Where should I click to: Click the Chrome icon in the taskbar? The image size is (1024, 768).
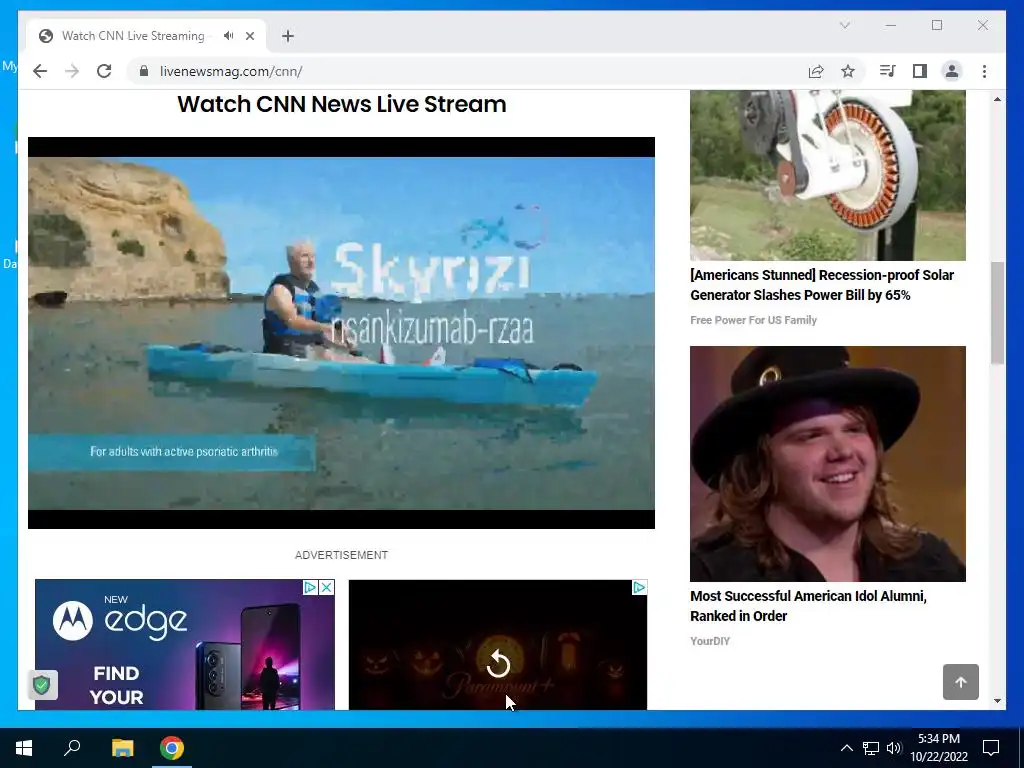click(x=172, y=748)
